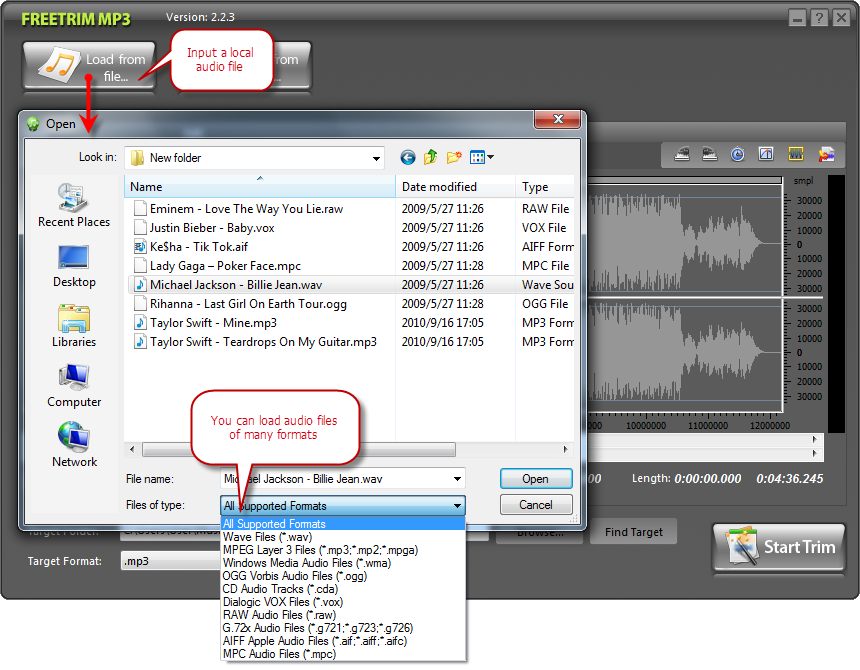Viewport: 860px width, 670px height.
Task: Choose Windows Media Audio Files (*.wma)
Action: tap(343, 563)
